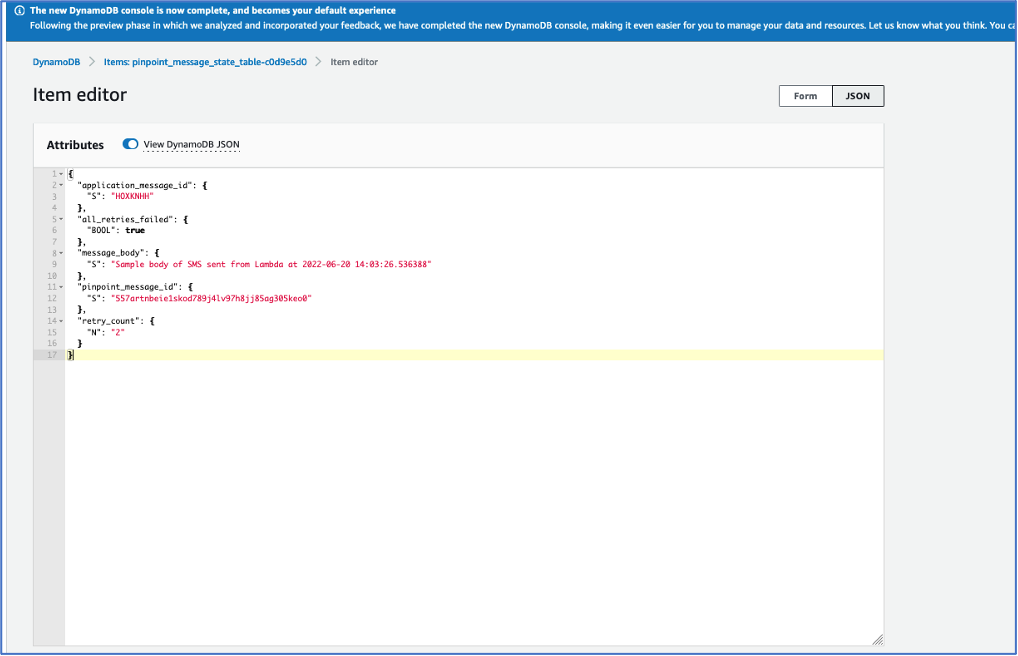
Task: Click the "retry_count" key
Action: click(x=108, y=321)
